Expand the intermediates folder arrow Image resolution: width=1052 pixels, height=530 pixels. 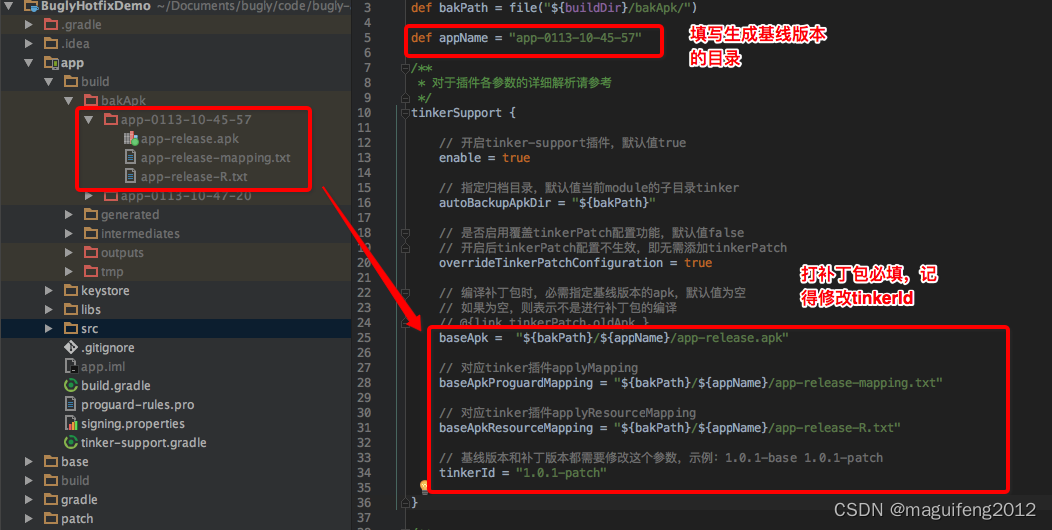pyautogui.click(x=68, y=233)
